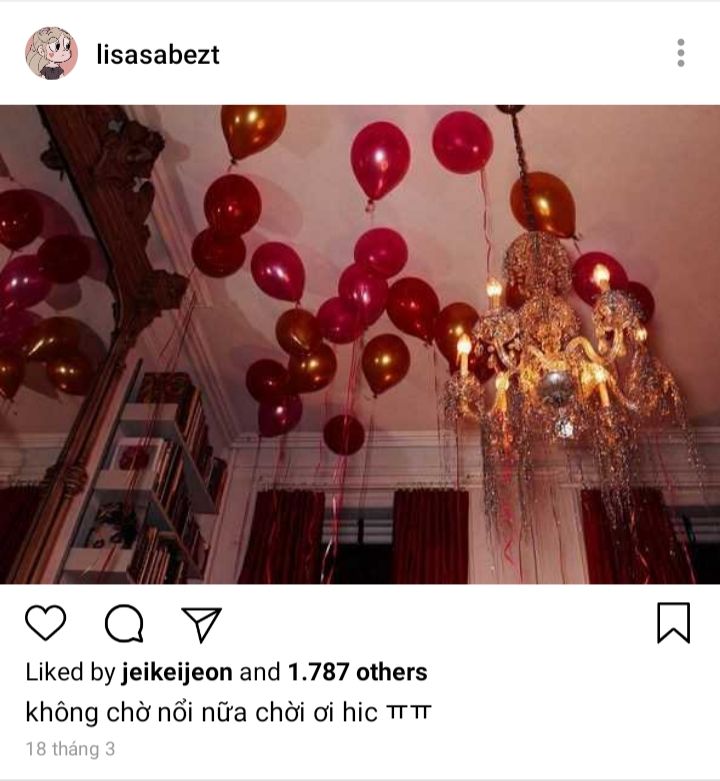Open jeikeijeon's profile from the likes line
720x781 pixels.
(177, 672)
